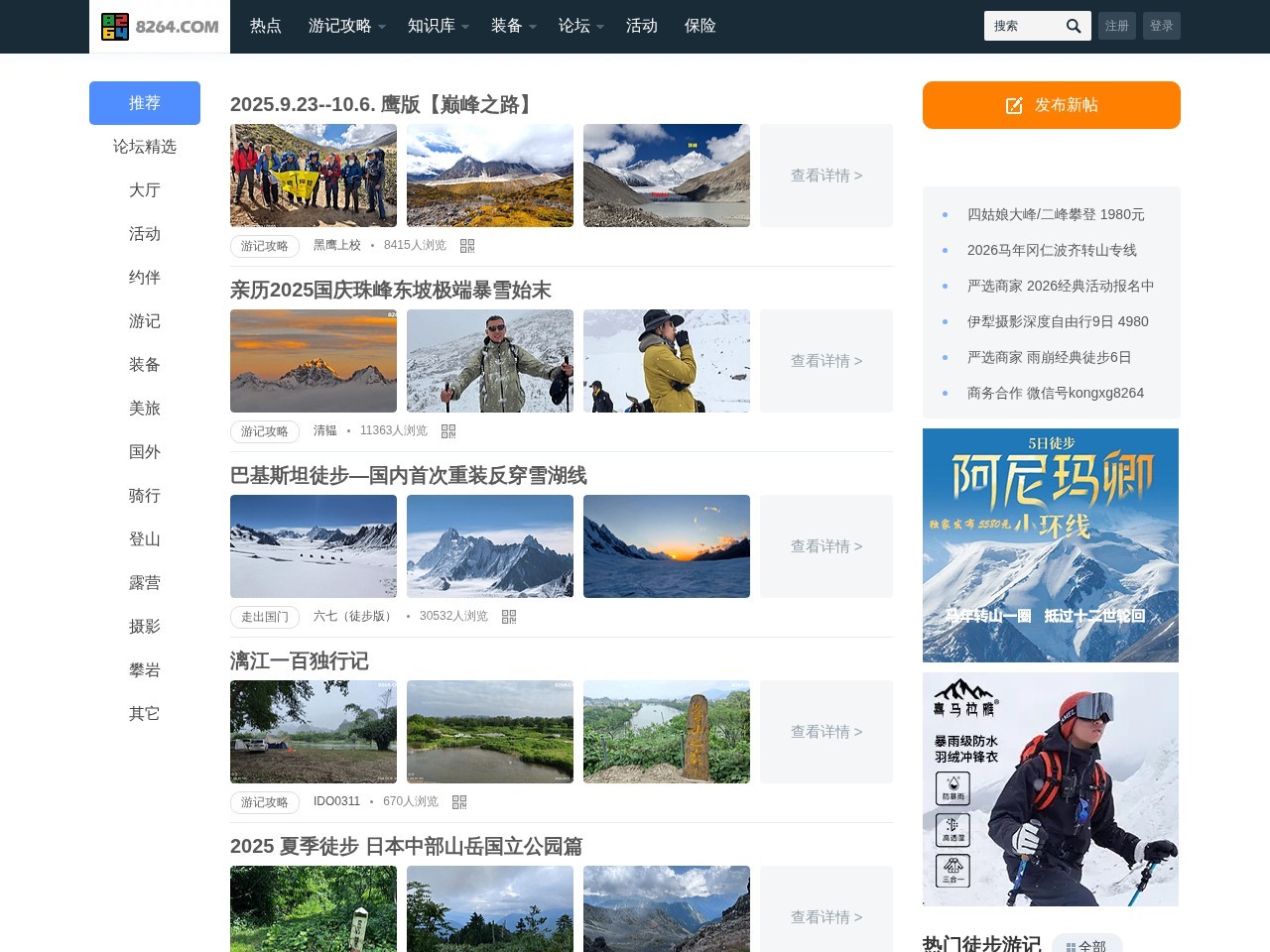Open 活动 in the top navigation bar

coord(642,26)
